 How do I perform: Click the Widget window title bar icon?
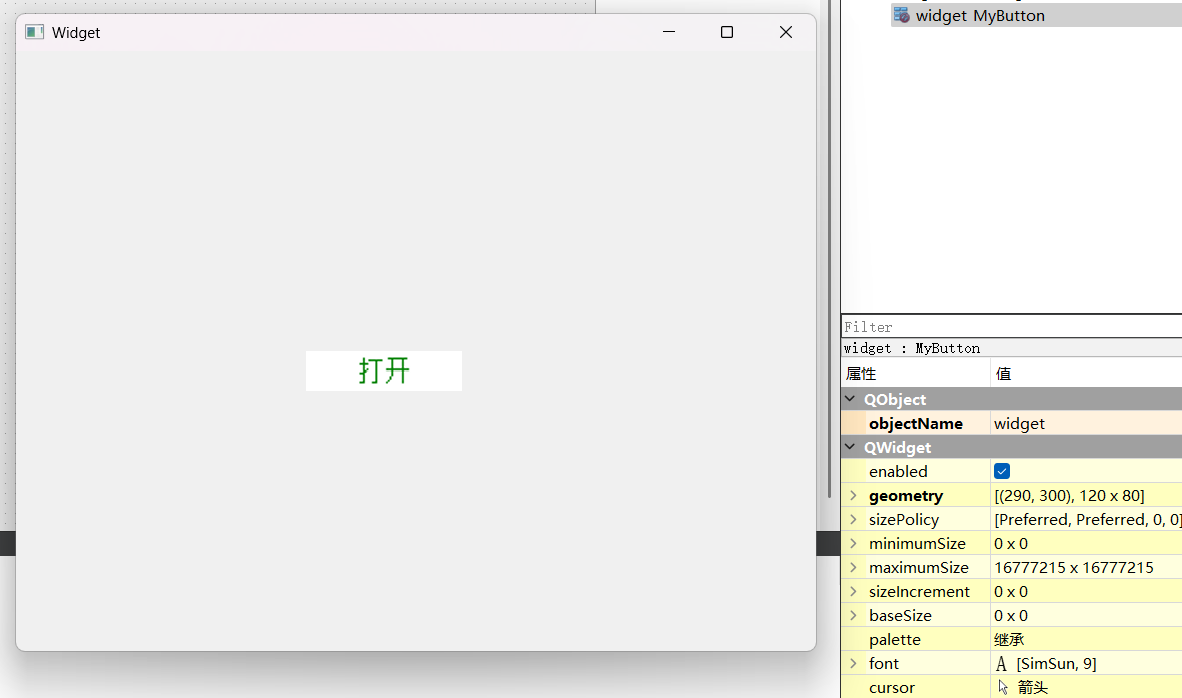coord(35,32)
